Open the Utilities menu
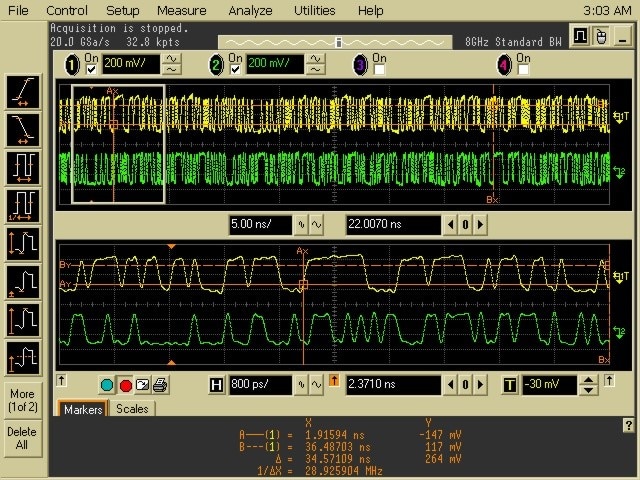Viewport: 640px width, 480px height. 315,10
